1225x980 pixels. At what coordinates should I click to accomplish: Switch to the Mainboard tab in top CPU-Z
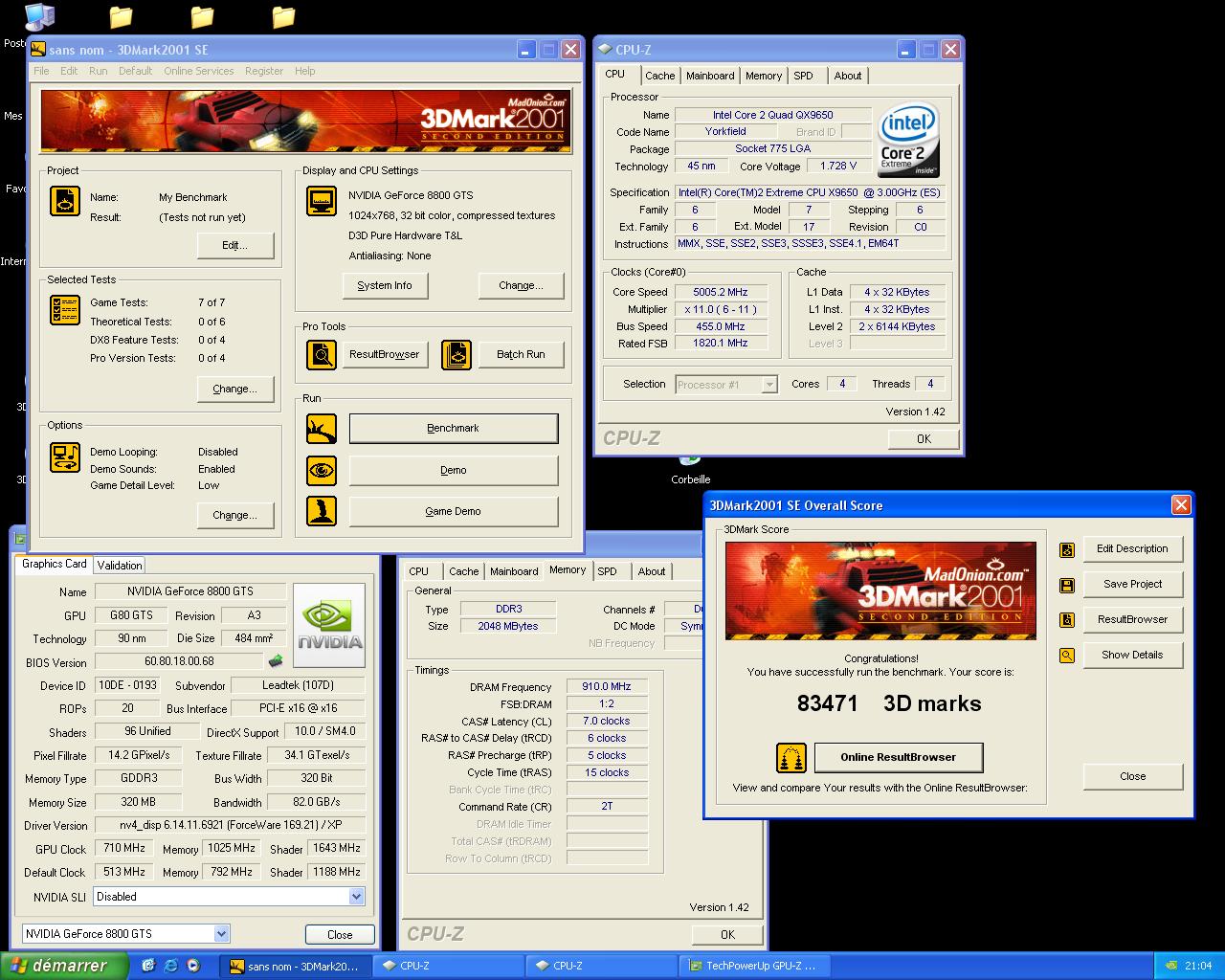(x=710, y=76)
